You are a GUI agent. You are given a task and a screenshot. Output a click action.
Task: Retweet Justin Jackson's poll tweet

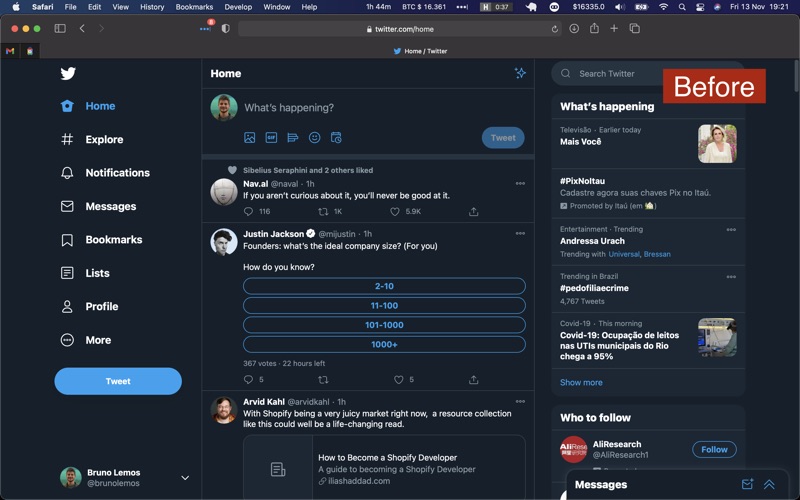(x=323, y=380)
